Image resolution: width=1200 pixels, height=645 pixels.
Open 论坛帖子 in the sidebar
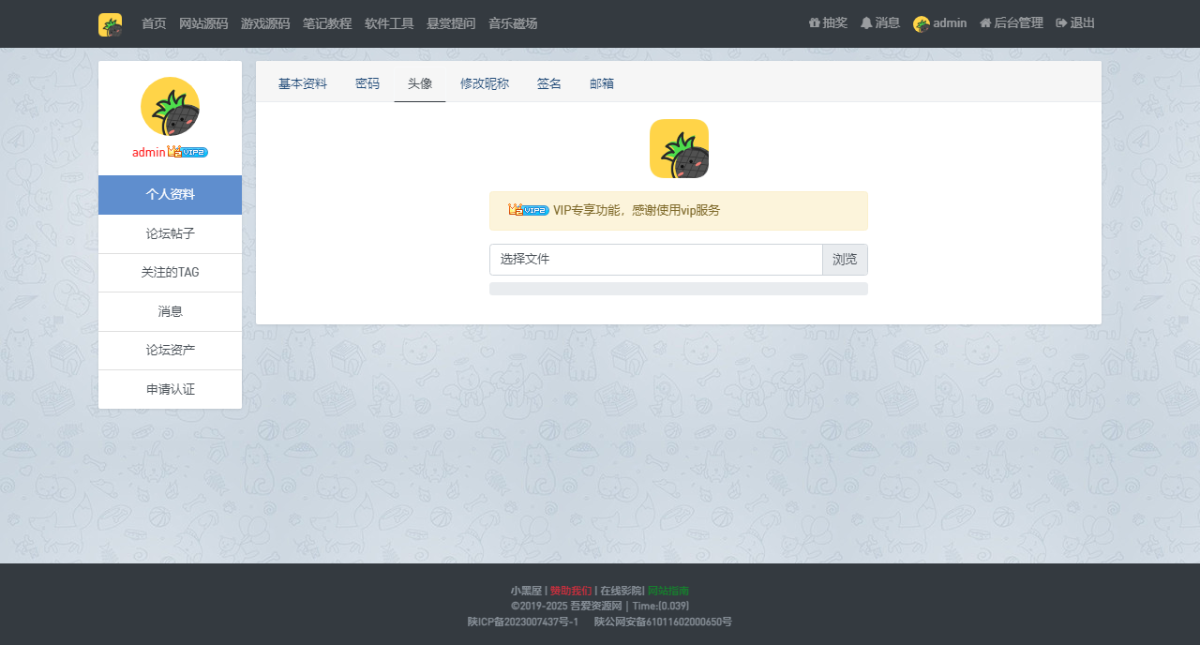pos(170,234)
